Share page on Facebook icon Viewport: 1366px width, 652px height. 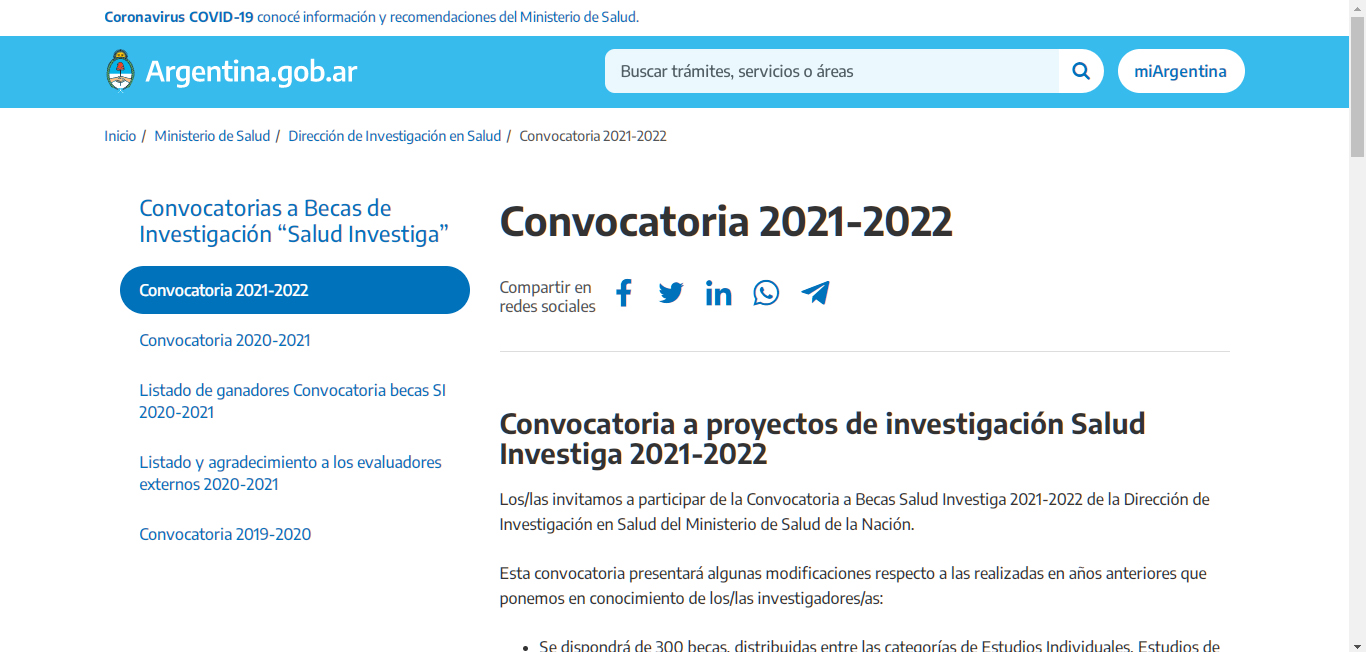point(624,293)
